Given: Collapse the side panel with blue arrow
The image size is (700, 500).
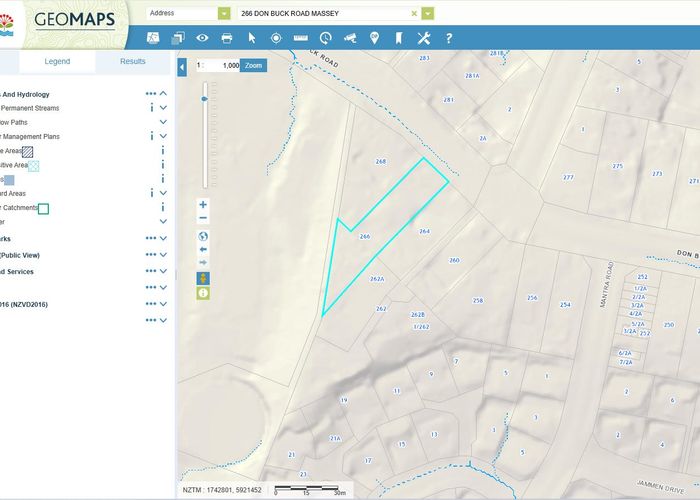Looking at the screenshot, I should point(182,67).
